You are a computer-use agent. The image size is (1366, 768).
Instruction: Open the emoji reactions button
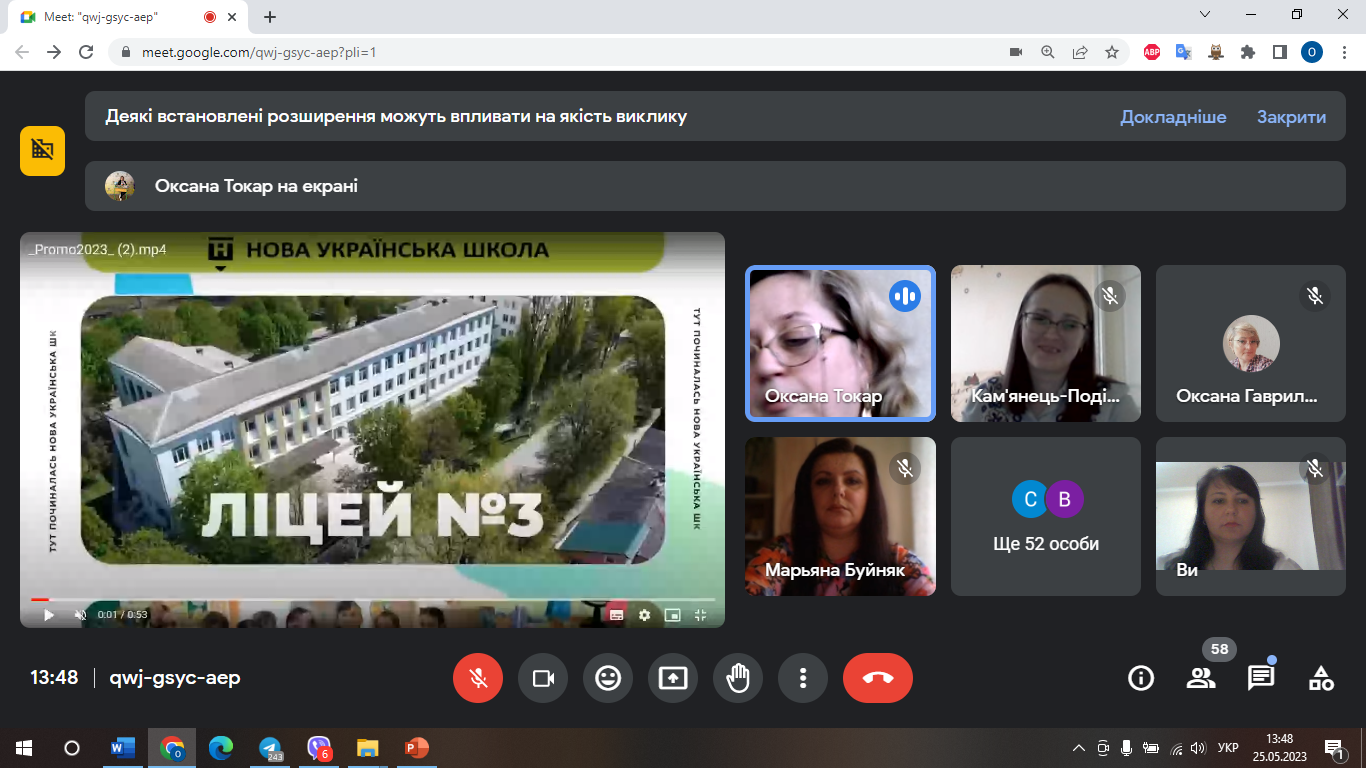(608, 678)
